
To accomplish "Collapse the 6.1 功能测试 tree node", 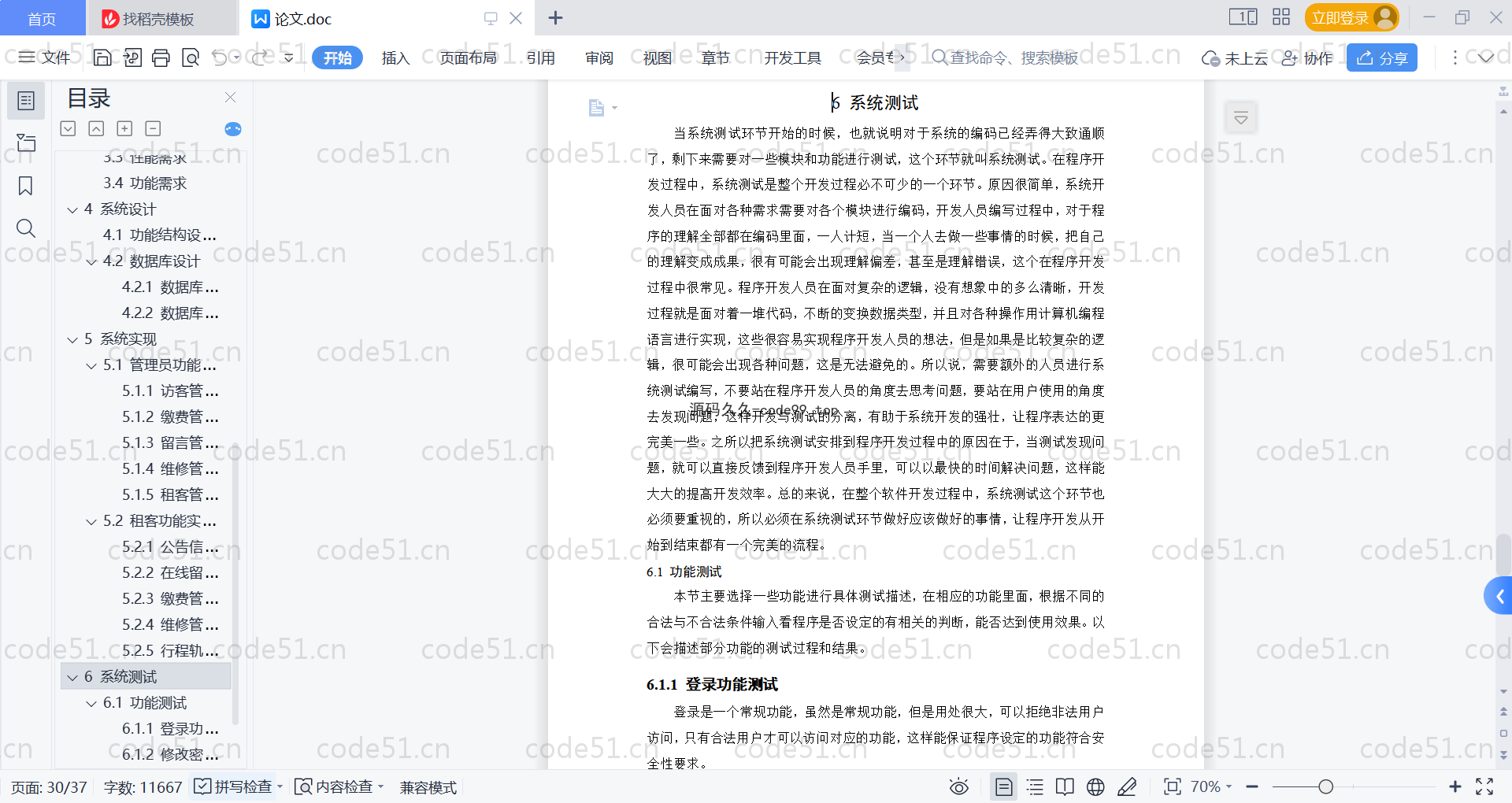I will point(91,703).
